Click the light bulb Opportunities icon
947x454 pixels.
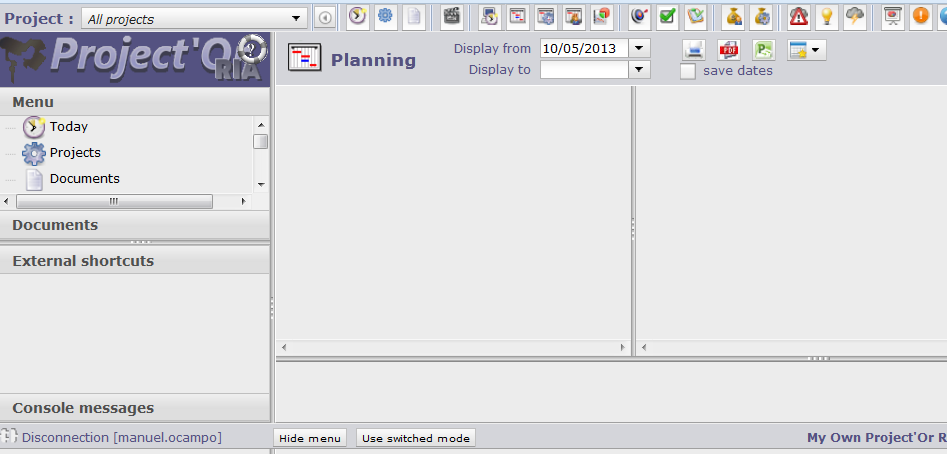tap(826, 17)
